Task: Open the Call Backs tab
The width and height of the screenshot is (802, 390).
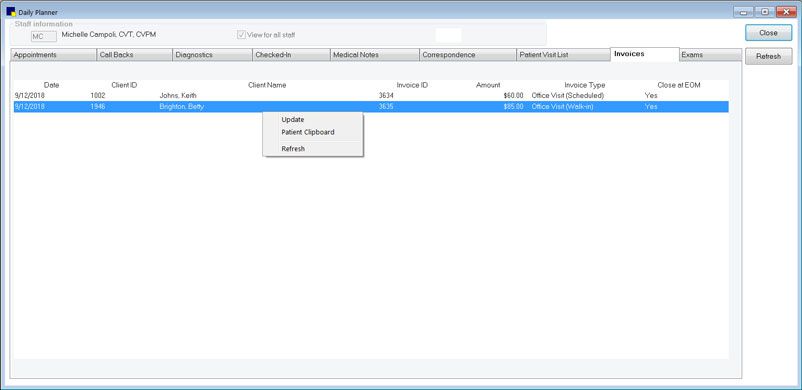Action: click(x=135, y=55)
